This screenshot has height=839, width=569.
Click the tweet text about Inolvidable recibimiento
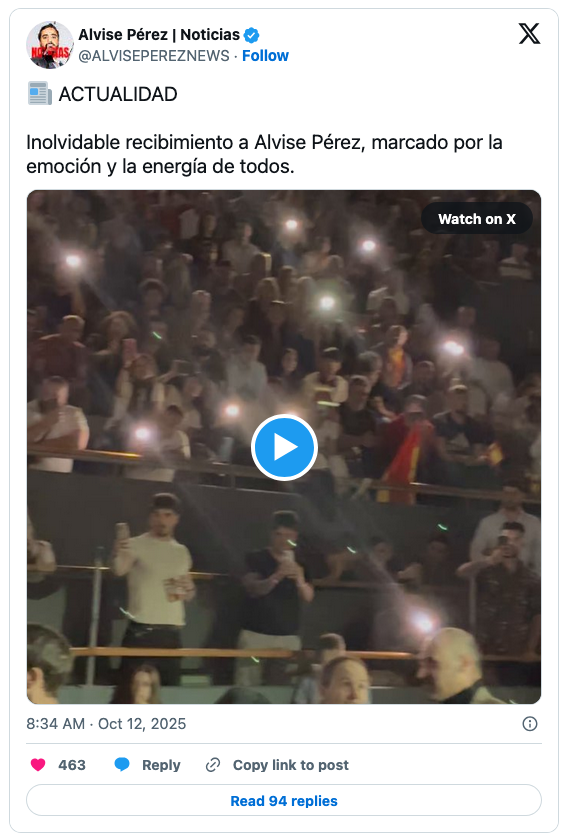[264, 154]
